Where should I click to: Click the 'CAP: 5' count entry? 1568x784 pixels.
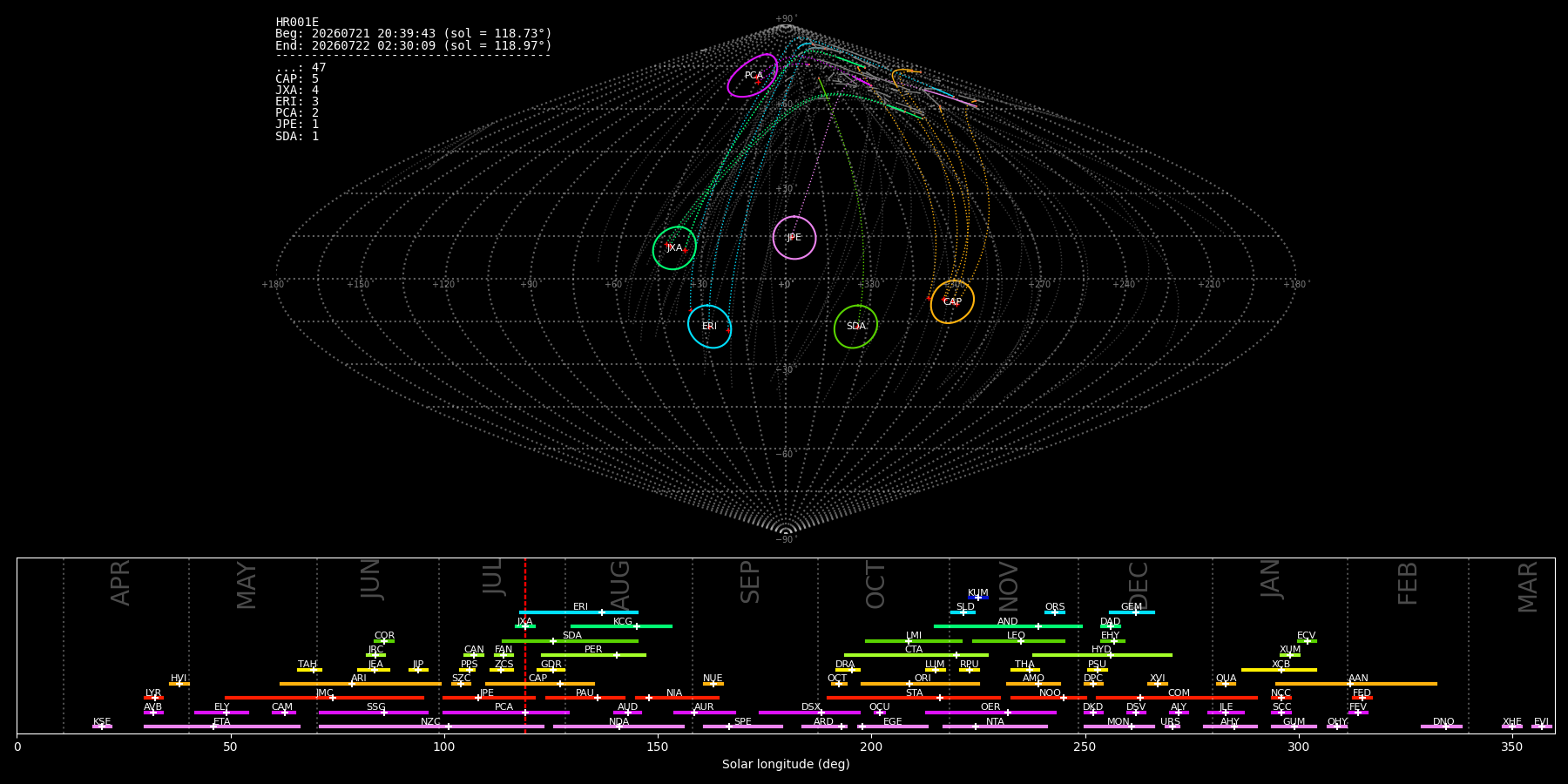(x=297, y=79)
